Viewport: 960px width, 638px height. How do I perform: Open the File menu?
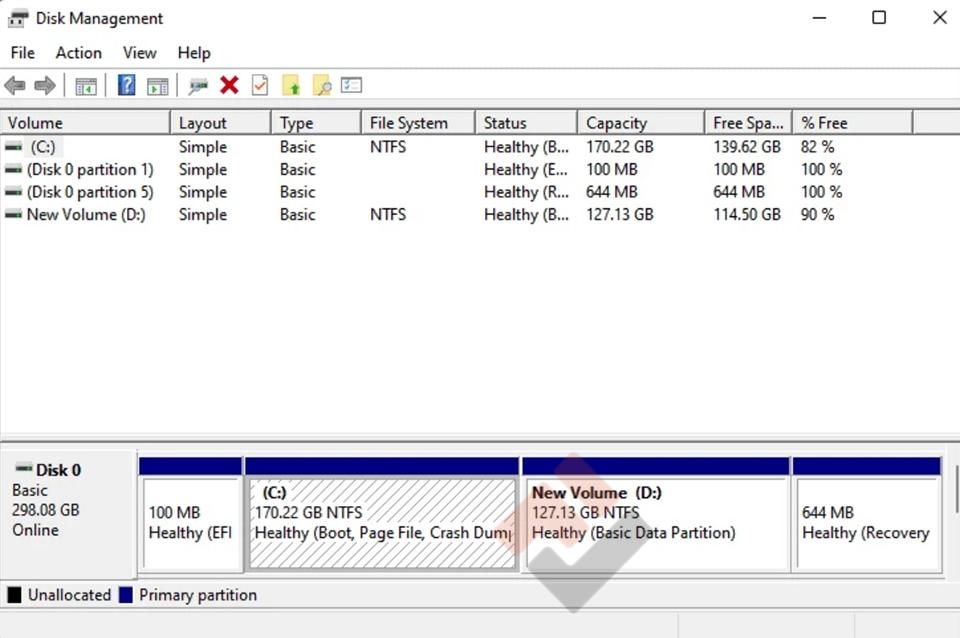(x=22, y=53)
